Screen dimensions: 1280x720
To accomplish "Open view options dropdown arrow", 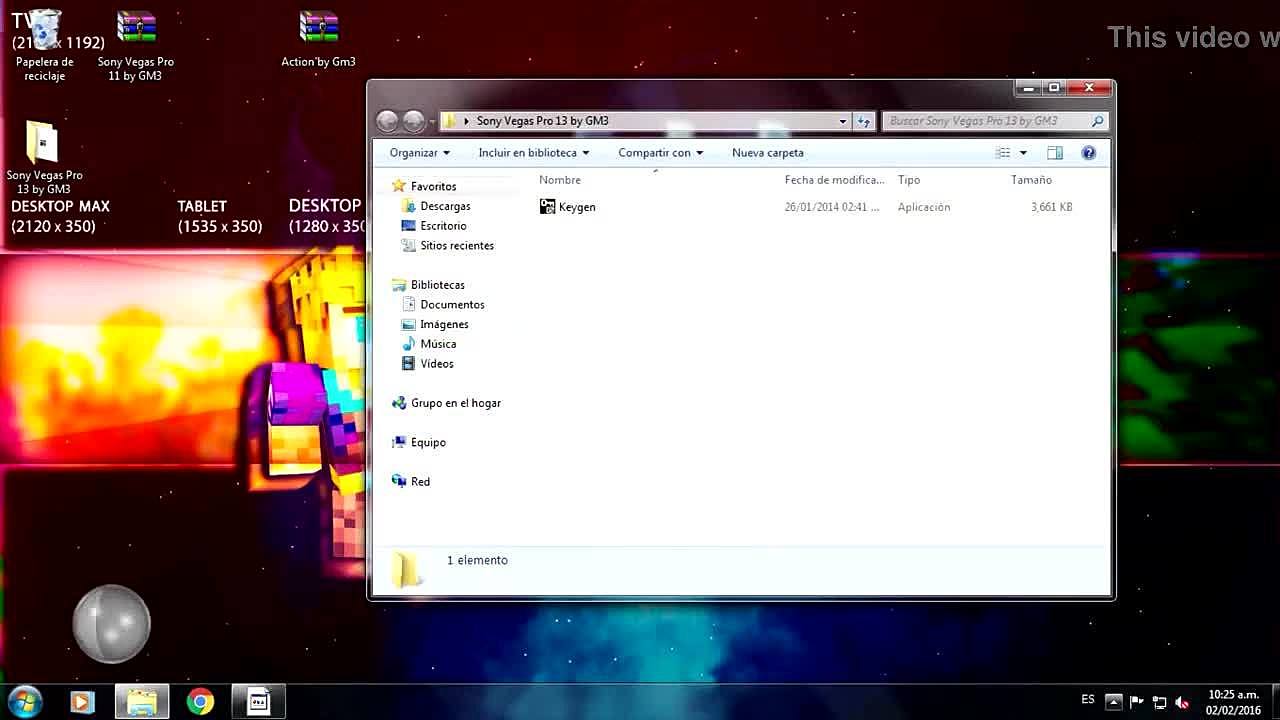I will point(1023,153).
